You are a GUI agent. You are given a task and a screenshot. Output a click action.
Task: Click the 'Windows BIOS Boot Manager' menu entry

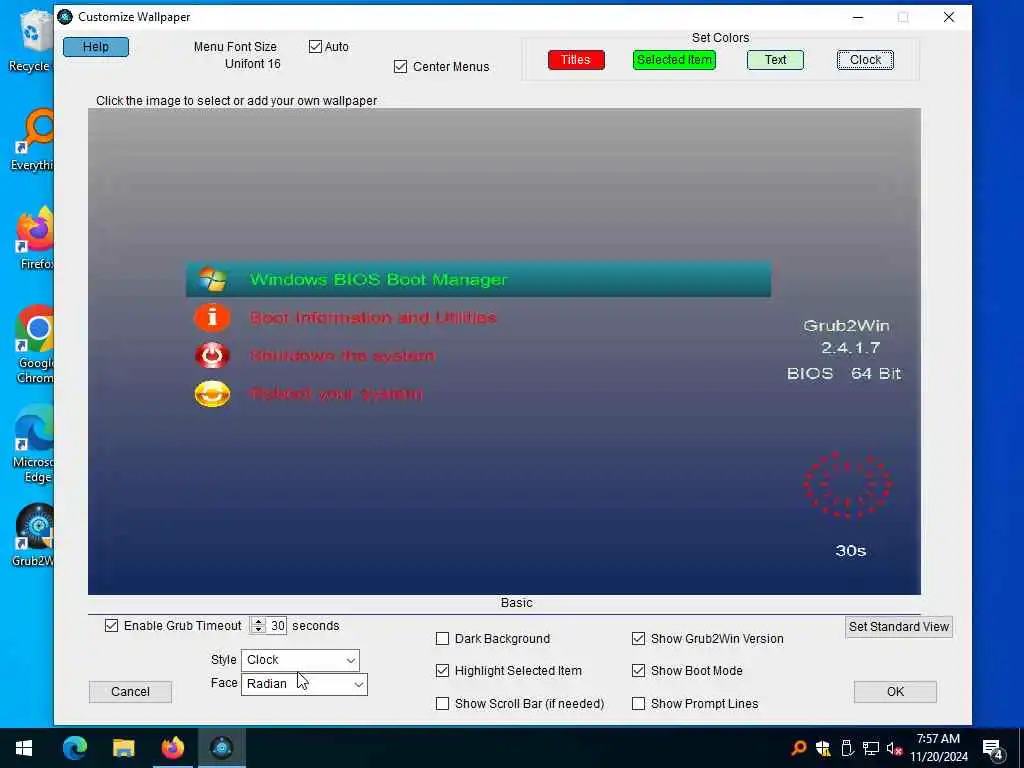tap(478, 280)
